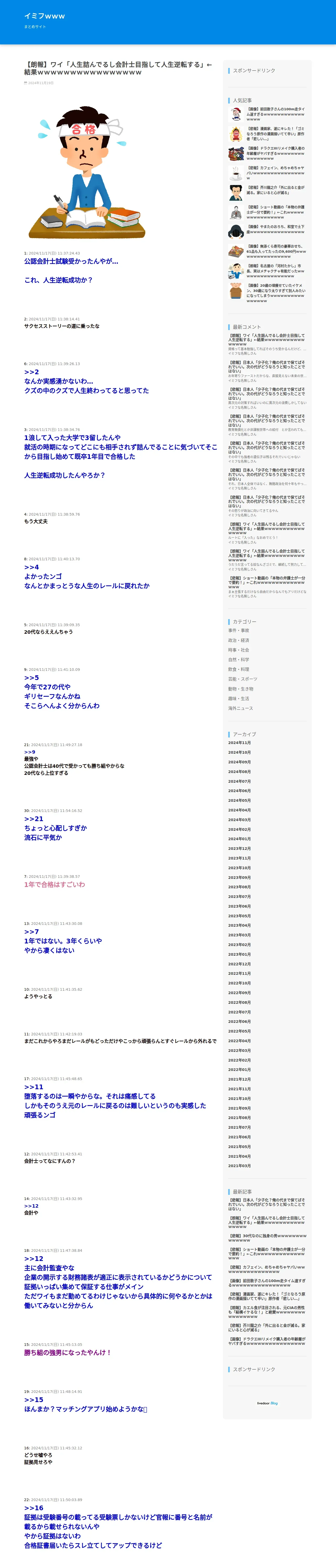Image resolution: width=336 pixels, height=1568 pixels.
Task: Open the article headline about 会計士目指して人生逆転
Action: [x=118, y=68]
